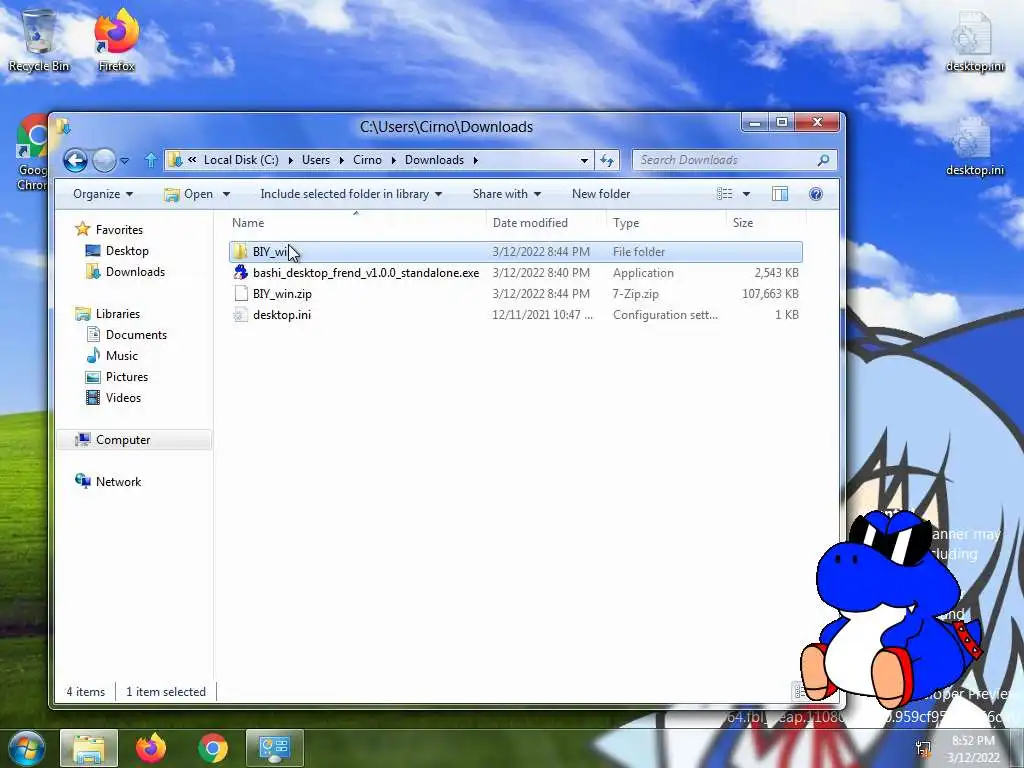Select desktop.ini file icon in list
The width and height of the screenshot is (1024, 768).
[240, 315]
